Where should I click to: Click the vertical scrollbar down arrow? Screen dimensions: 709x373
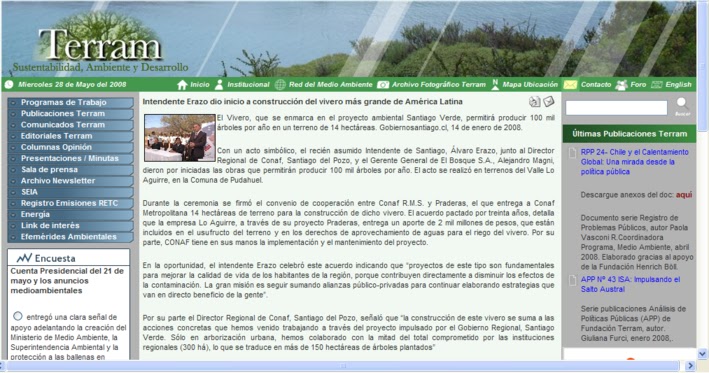702,354
